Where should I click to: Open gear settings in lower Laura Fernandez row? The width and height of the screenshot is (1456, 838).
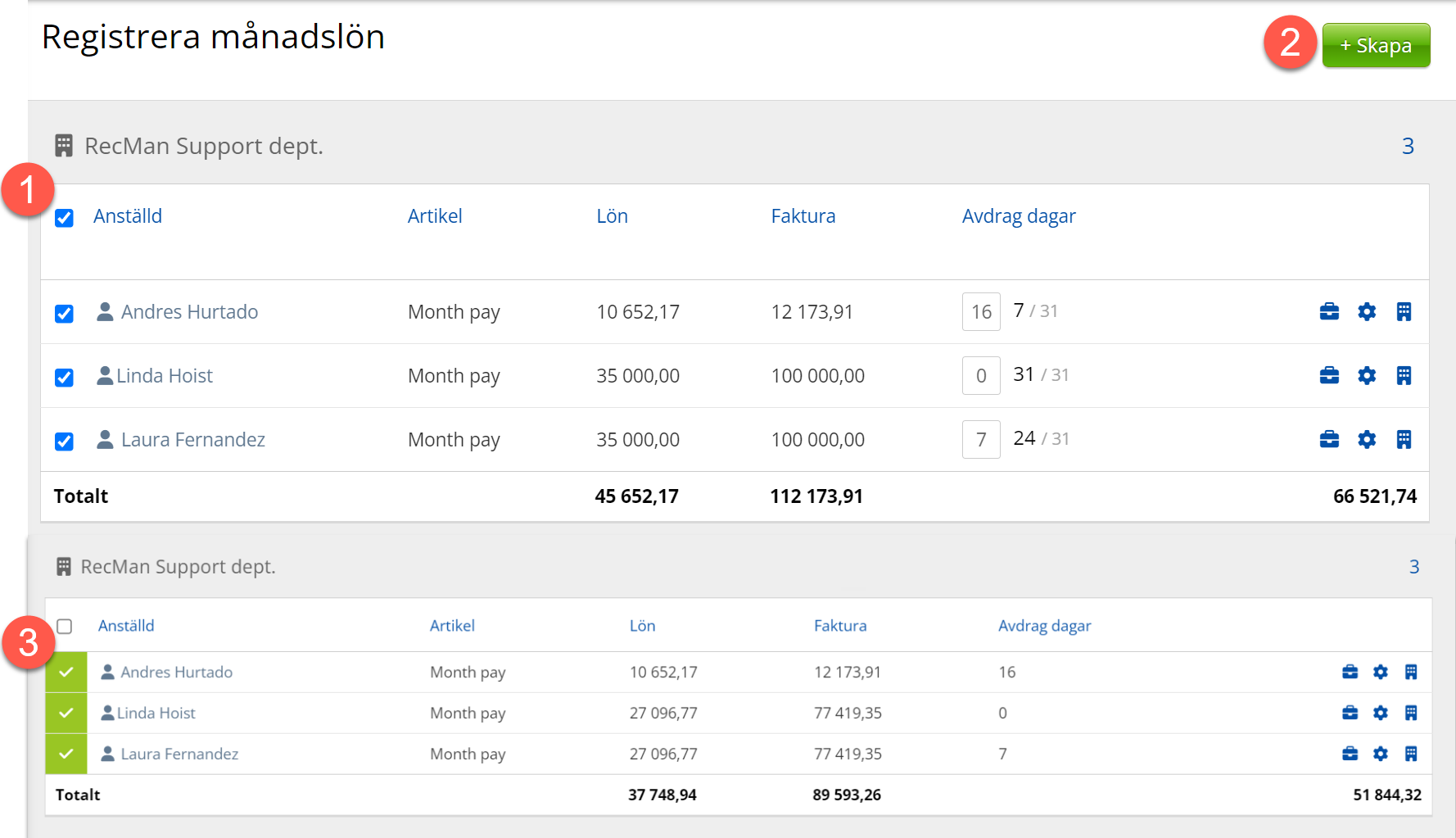[x=1381, y=754]
